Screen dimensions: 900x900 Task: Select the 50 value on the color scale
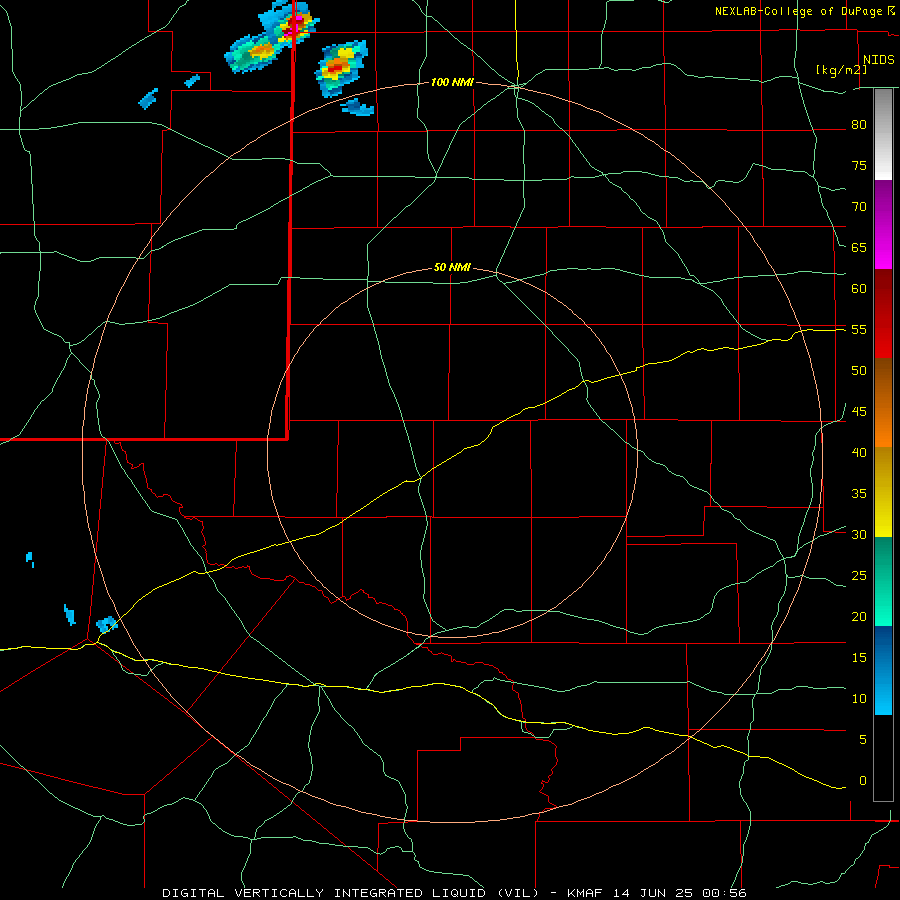click(859, 371)
